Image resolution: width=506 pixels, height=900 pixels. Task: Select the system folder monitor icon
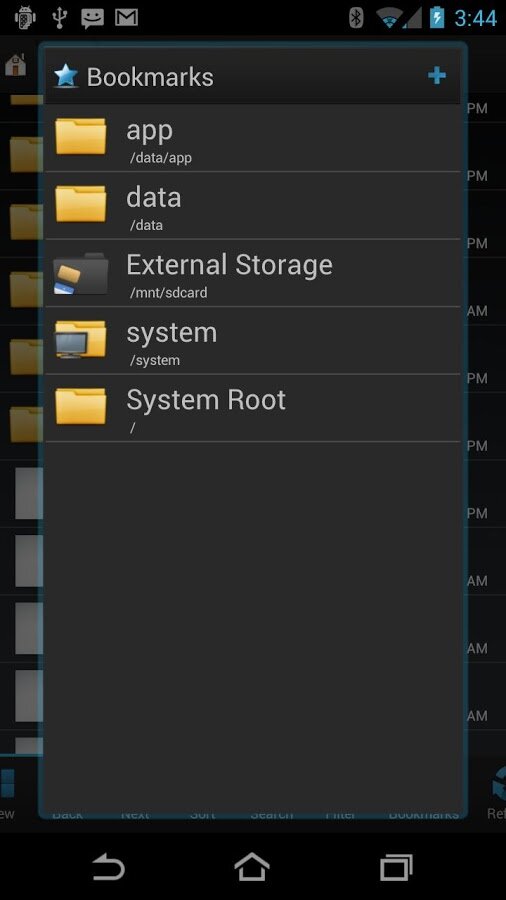(80, 339)
